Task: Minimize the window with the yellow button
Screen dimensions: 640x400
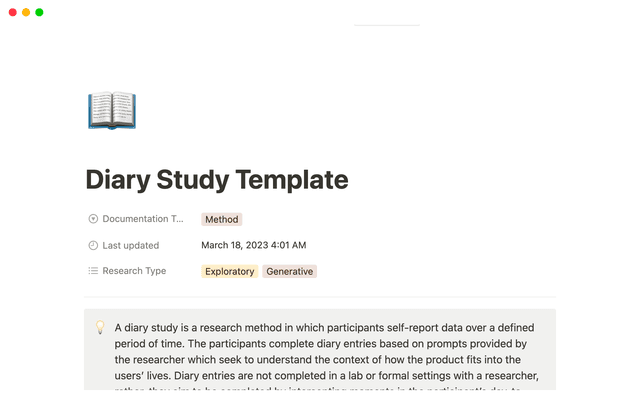Action: 26,12
